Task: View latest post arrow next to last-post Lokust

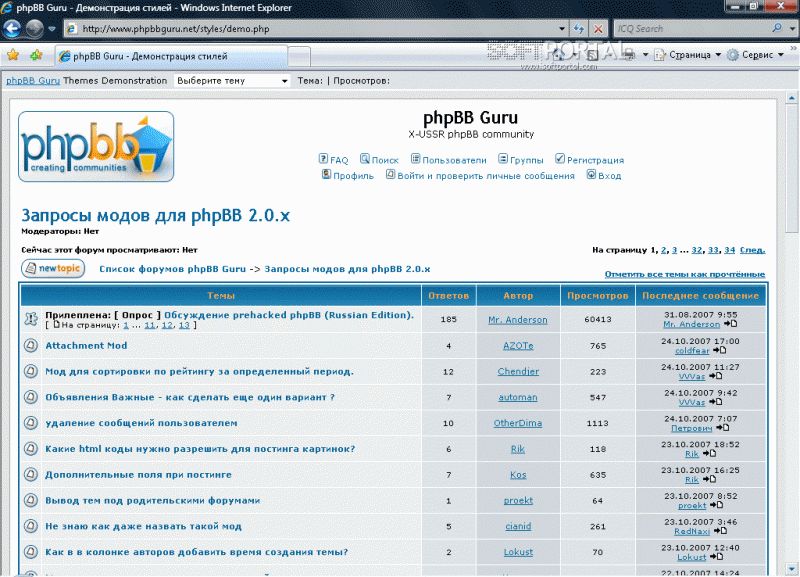Action: coord(716,557)
